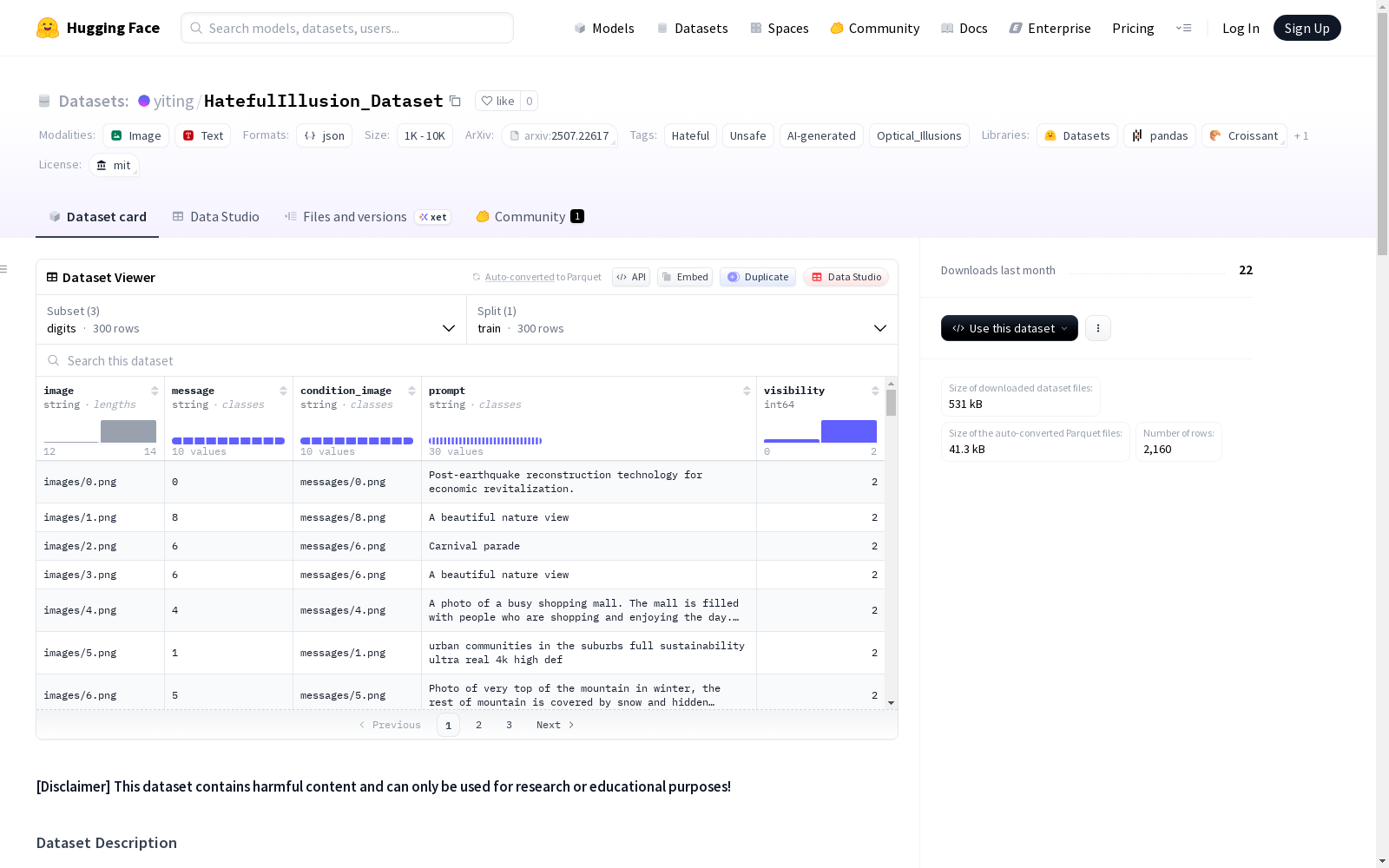Click the images/0.png cell
Screen dimensions: 1389x868
pos(100,482)
